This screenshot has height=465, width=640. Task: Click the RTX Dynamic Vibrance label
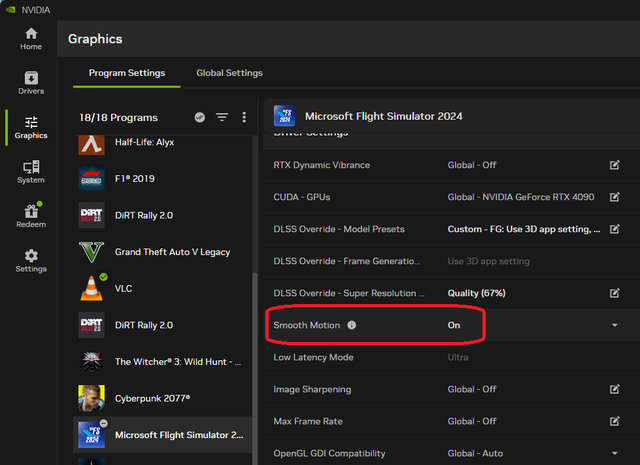pos(322,165)
